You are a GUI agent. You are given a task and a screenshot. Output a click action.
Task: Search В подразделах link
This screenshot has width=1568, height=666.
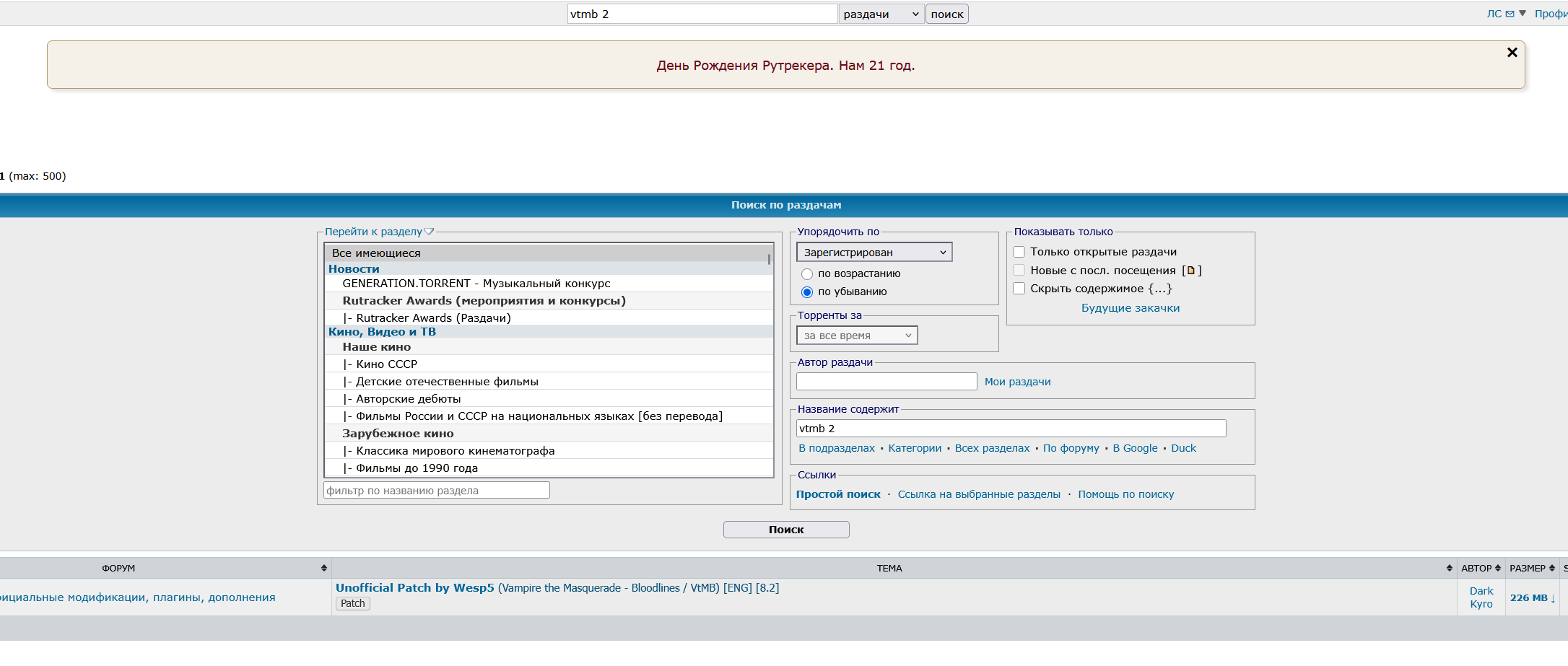point(837,448)
